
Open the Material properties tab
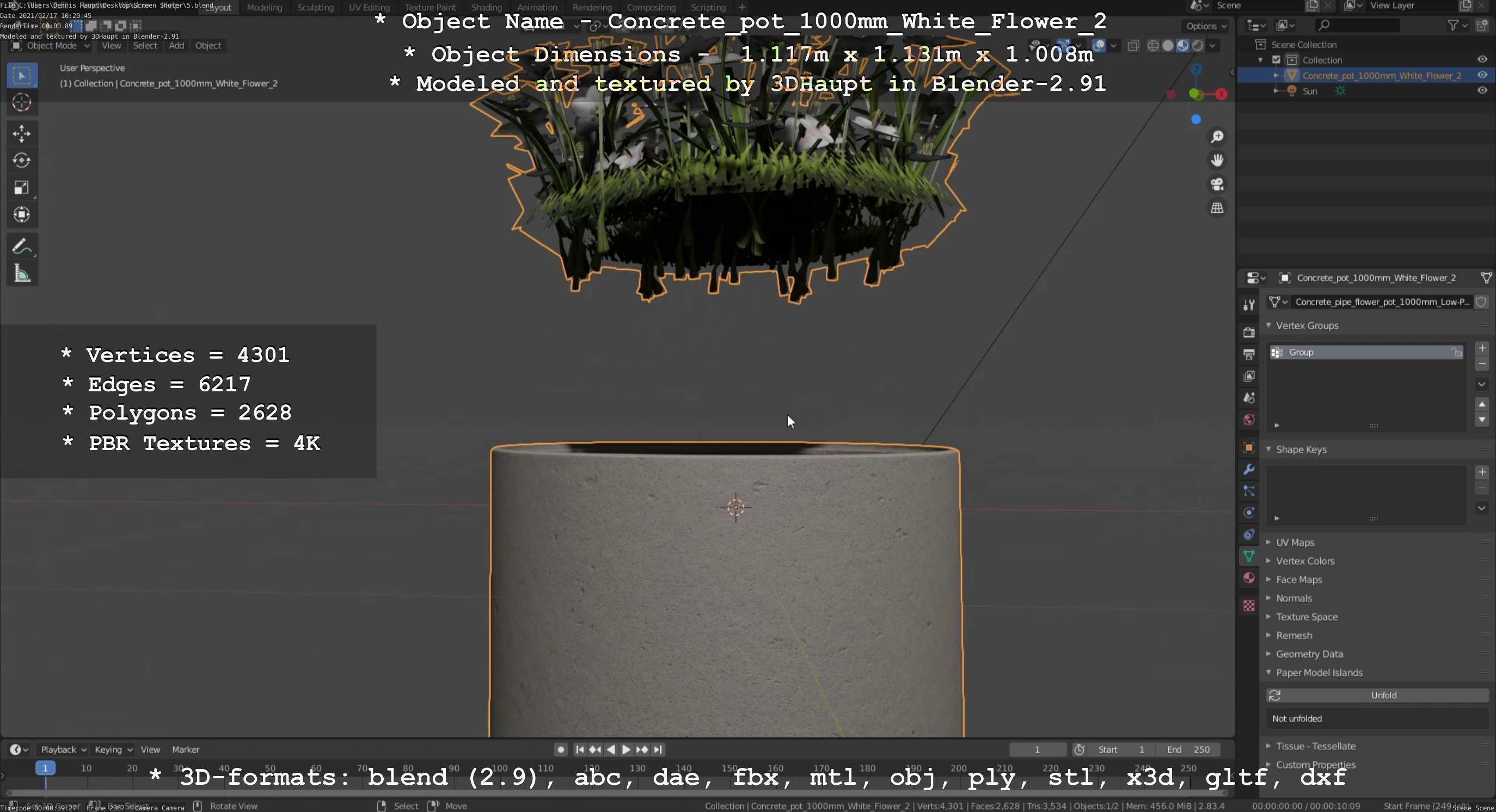[x=1249, y=578]
